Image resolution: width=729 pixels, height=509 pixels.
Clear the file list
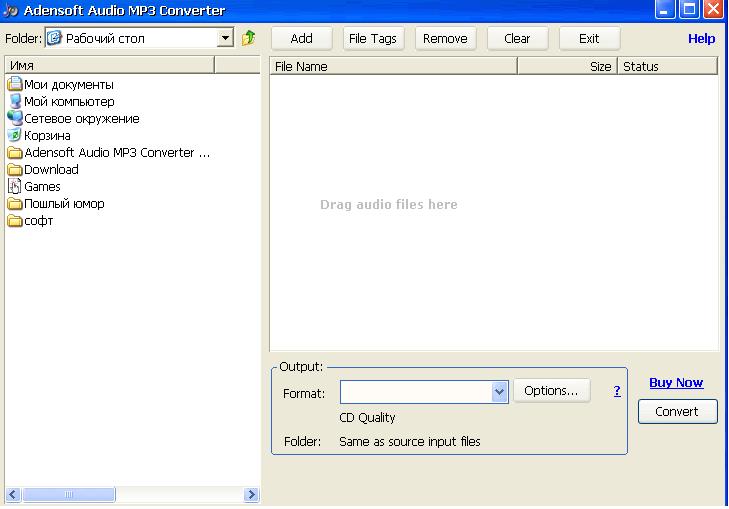(x=517, y=39)
